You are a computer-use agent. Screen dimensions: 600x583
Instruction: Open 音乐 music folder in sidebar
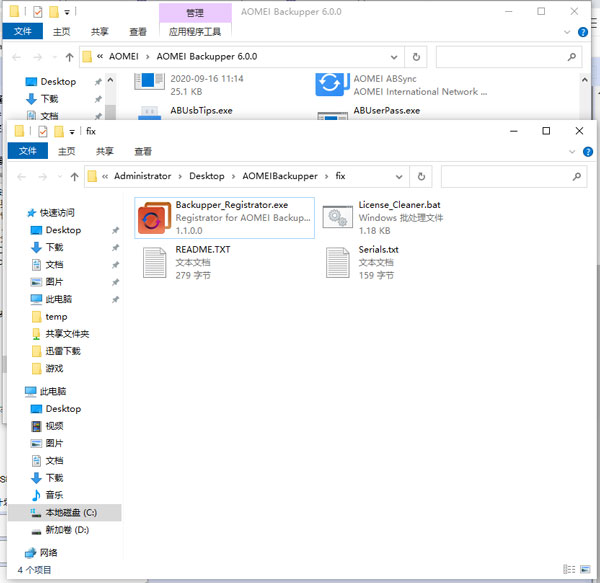[47, 495]
